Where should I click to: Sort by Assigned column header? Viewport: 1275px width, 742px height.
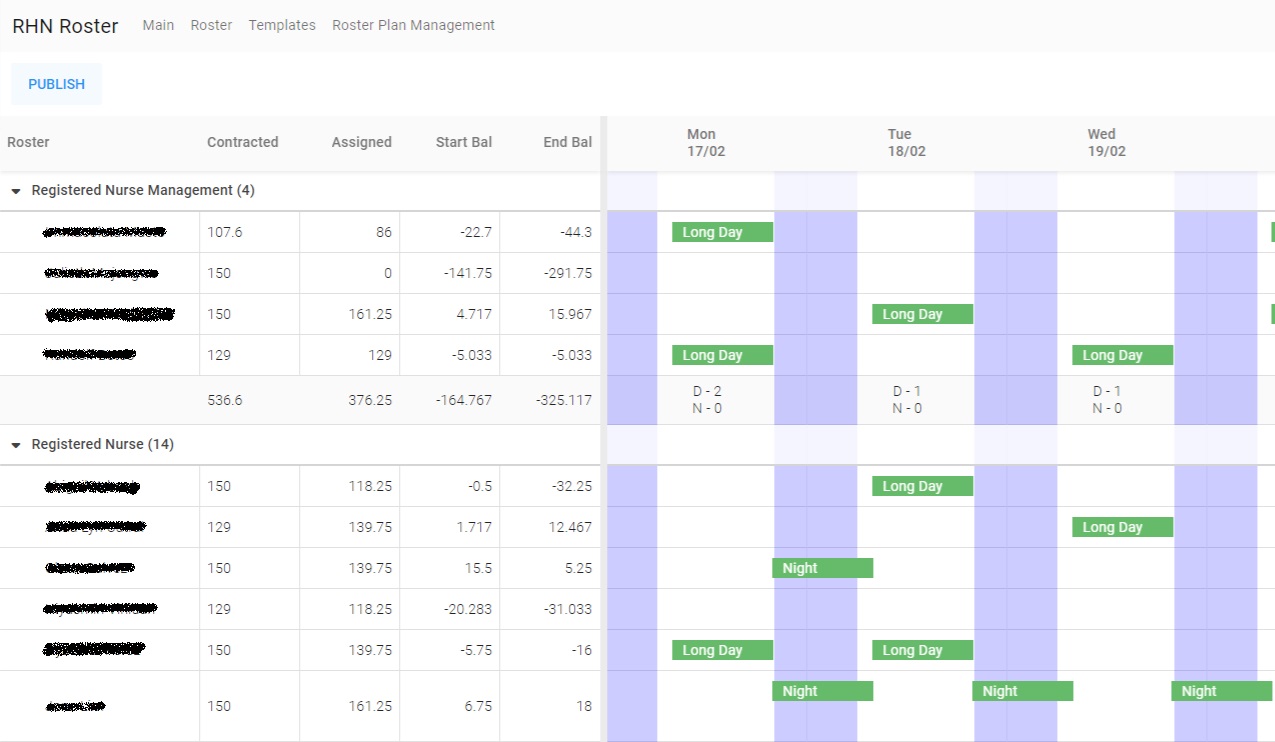[362, 142]
